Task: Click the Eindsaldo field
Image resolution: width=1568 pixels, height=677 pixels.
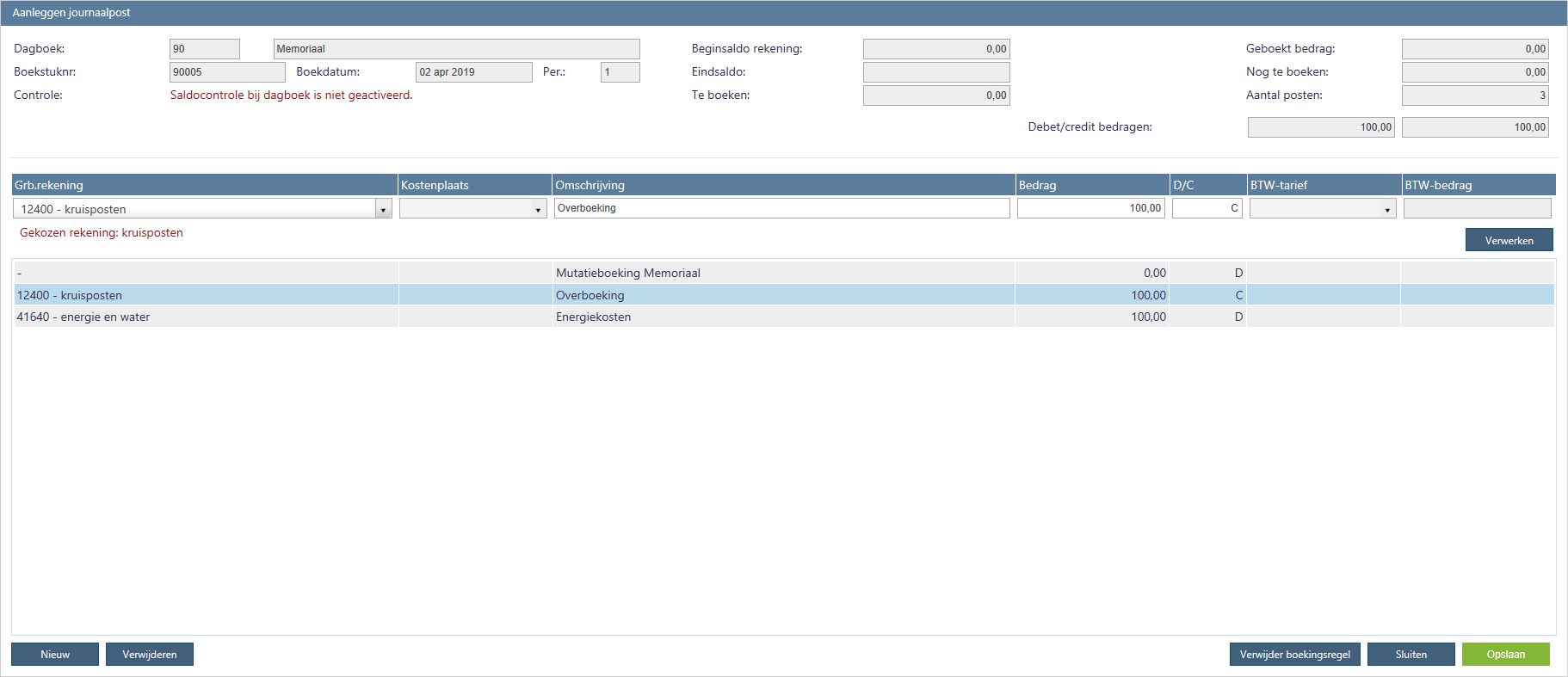Action: click(x=936, y=72)
